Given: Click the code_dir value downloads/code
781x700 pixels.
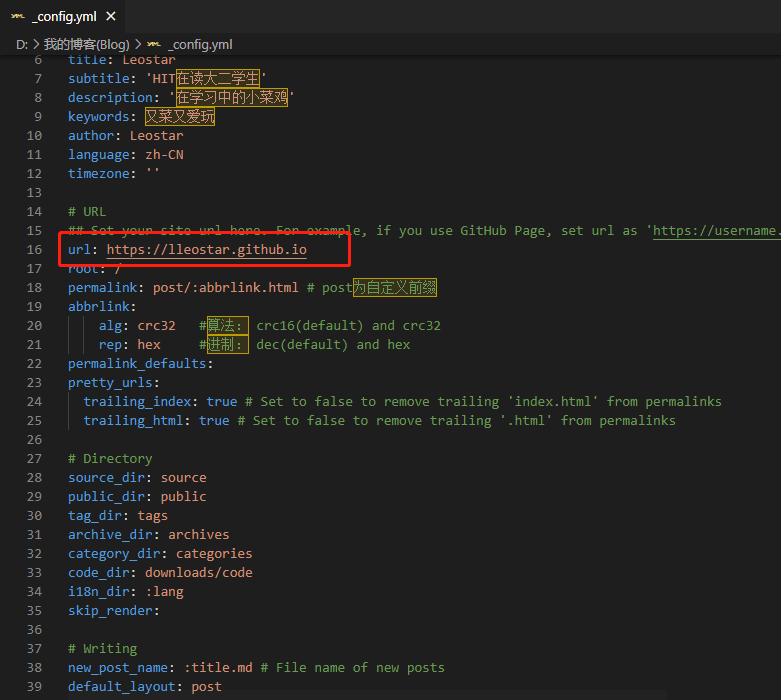Looking at the screenshot, I should pos(199,572).
